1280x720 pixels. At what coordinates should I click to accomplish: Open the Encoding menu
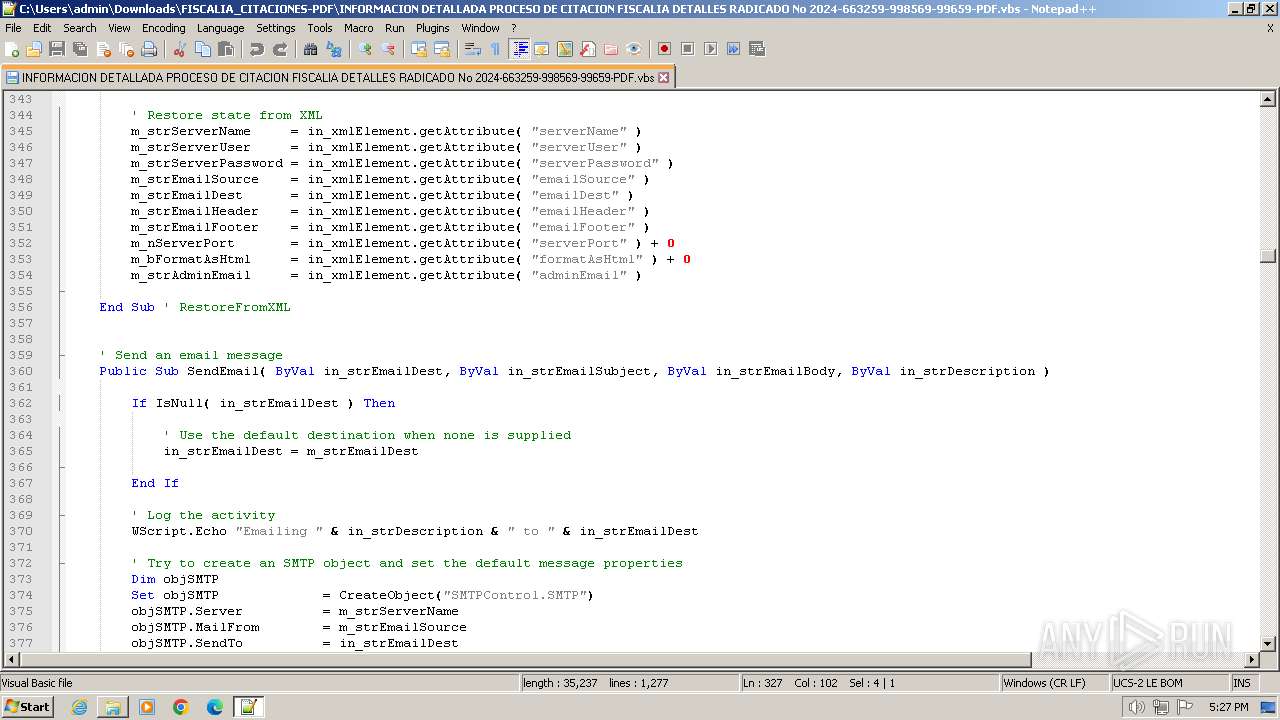163,28
